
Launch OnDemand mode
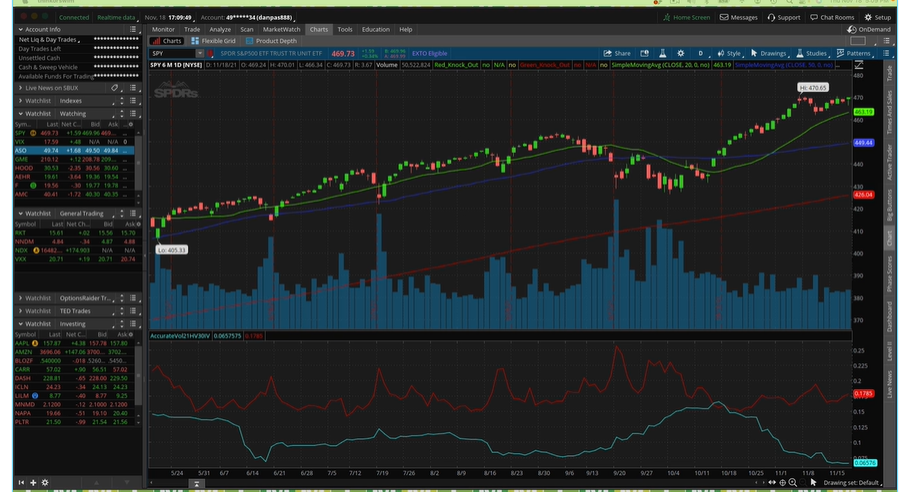click(x=869, y=29)
